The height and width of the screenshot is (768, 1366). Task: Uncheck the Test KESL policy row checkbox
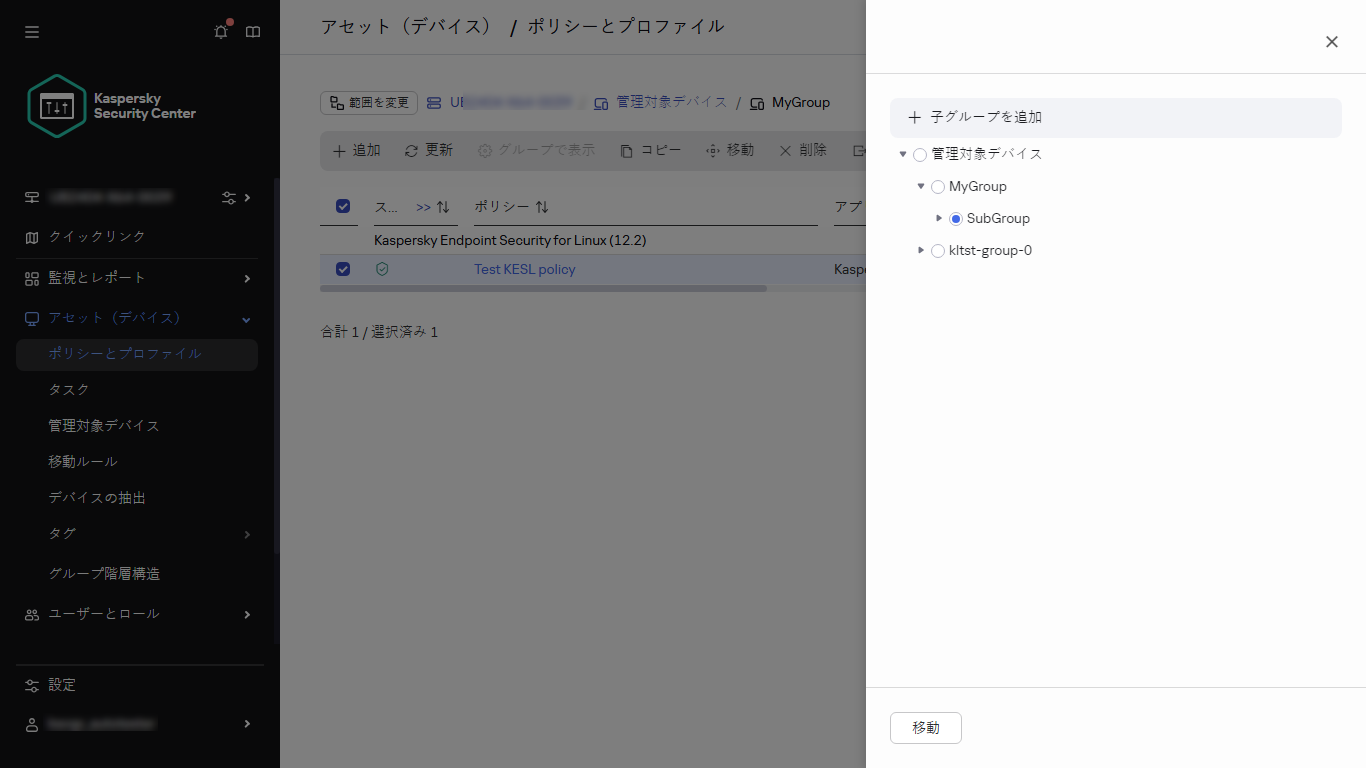pyautogui.click(x=343, y=269)
